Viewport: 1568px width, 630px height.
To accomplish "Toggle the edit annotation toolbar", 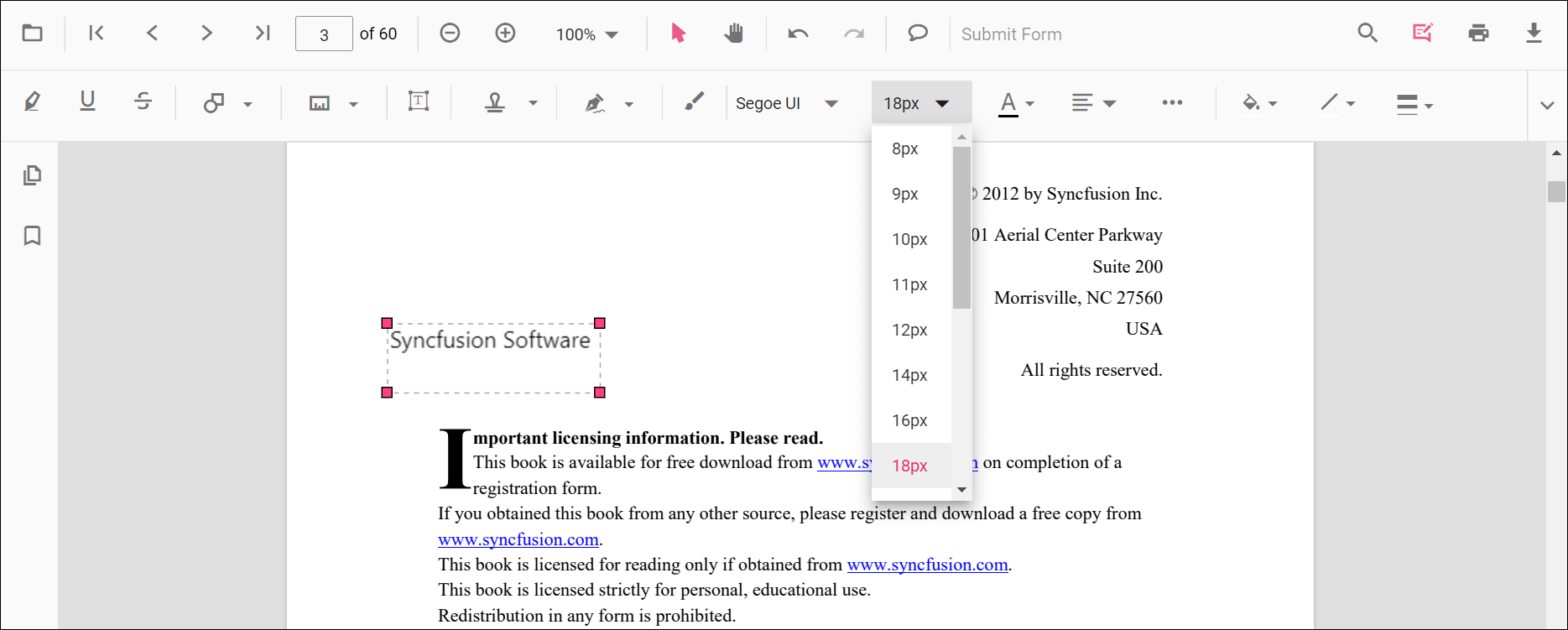I will coord(1423,34).
